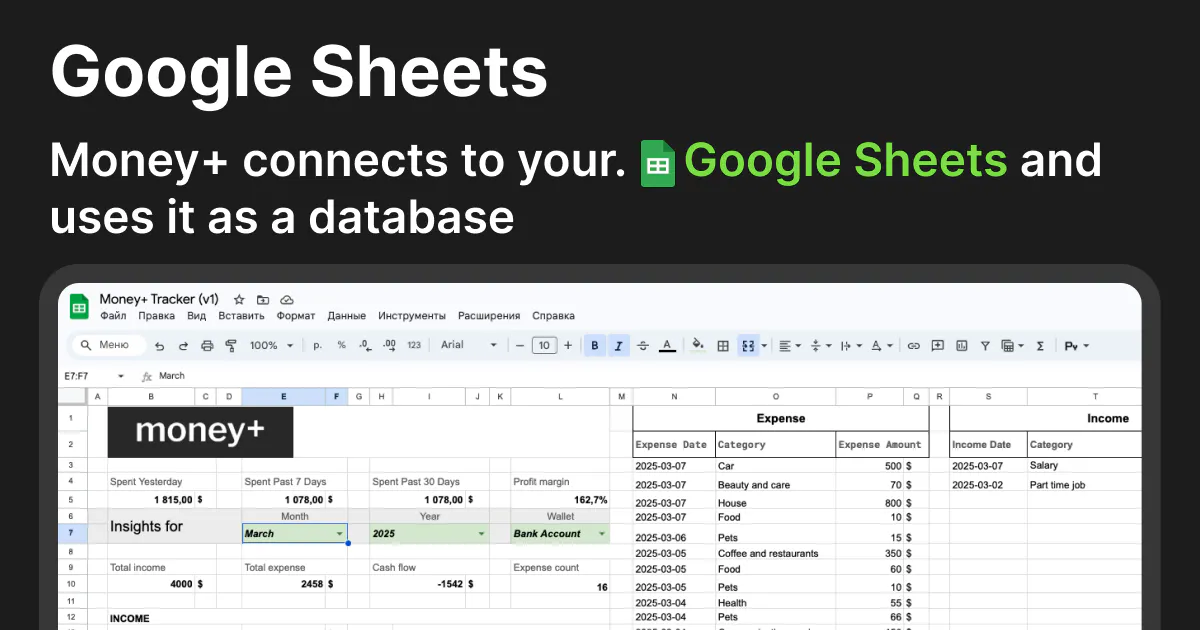The height and width of the screenshot is (630, 1200).
Task: Open text rotation dropdown
Action: 881,345
